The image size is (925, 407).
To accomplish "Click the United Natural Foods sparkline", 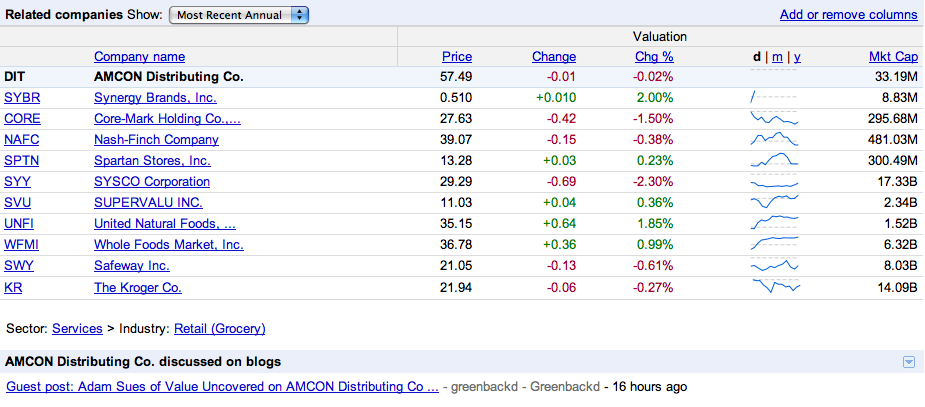I will 774,223.
